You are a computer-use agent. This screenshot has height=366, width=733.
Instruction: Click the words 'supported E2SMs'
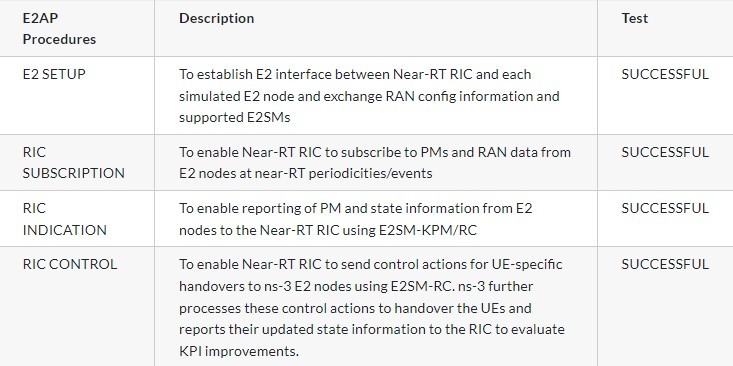235,117
